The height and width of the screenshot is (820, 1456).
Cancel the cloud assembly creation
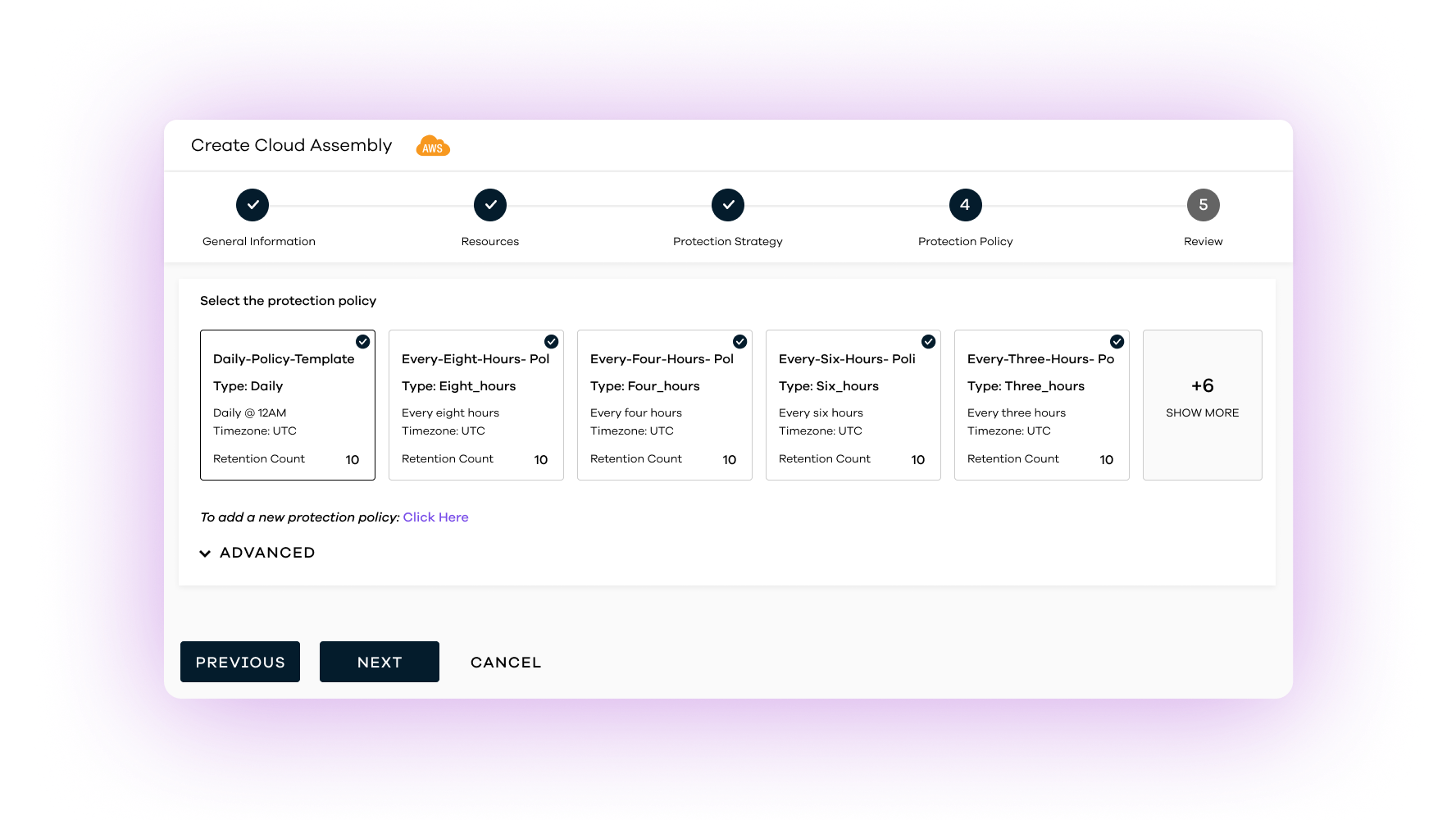[x=506, y=663]
